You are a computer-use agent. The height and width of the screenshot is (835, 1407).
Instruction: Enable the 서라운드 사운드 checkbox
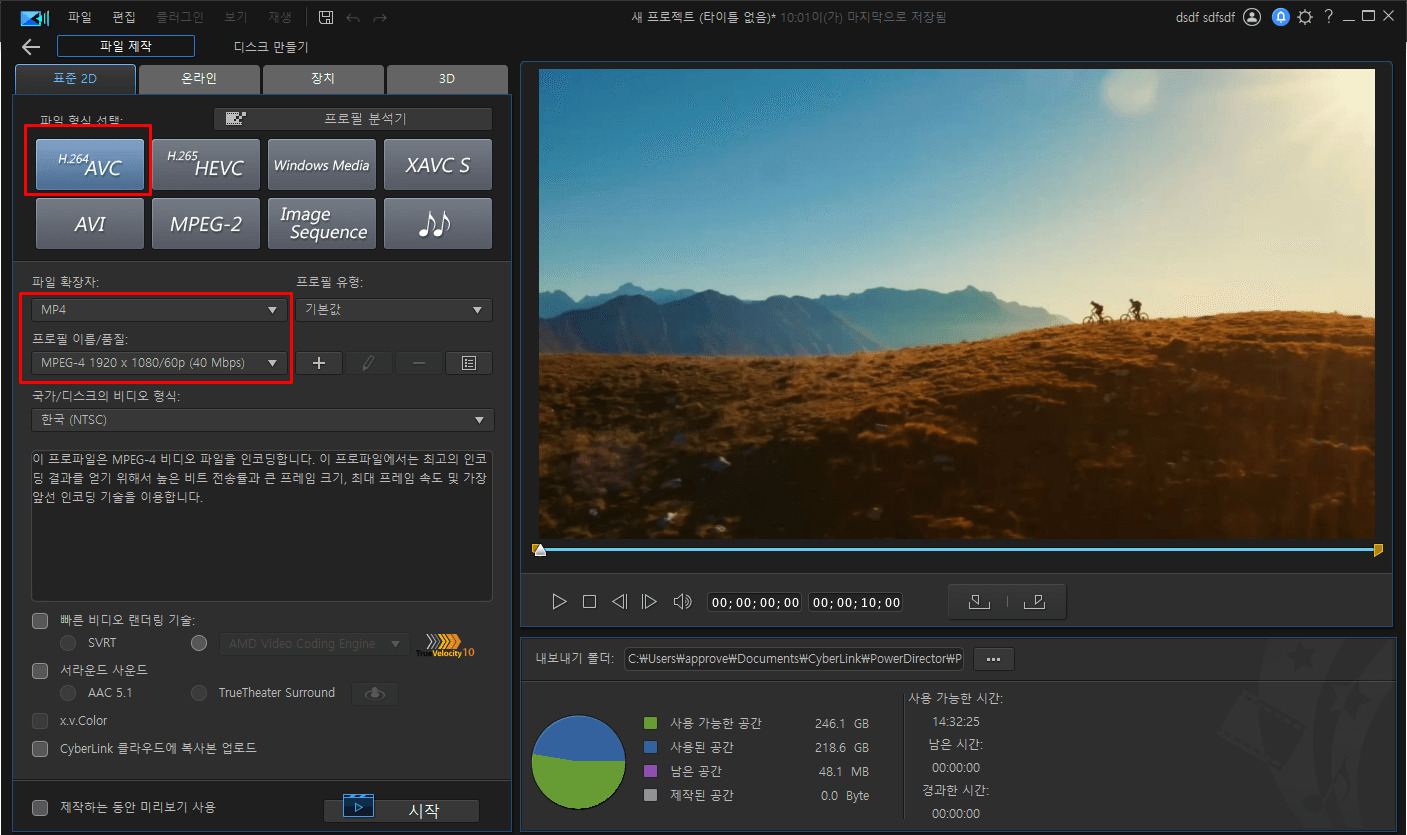point(40,670)
